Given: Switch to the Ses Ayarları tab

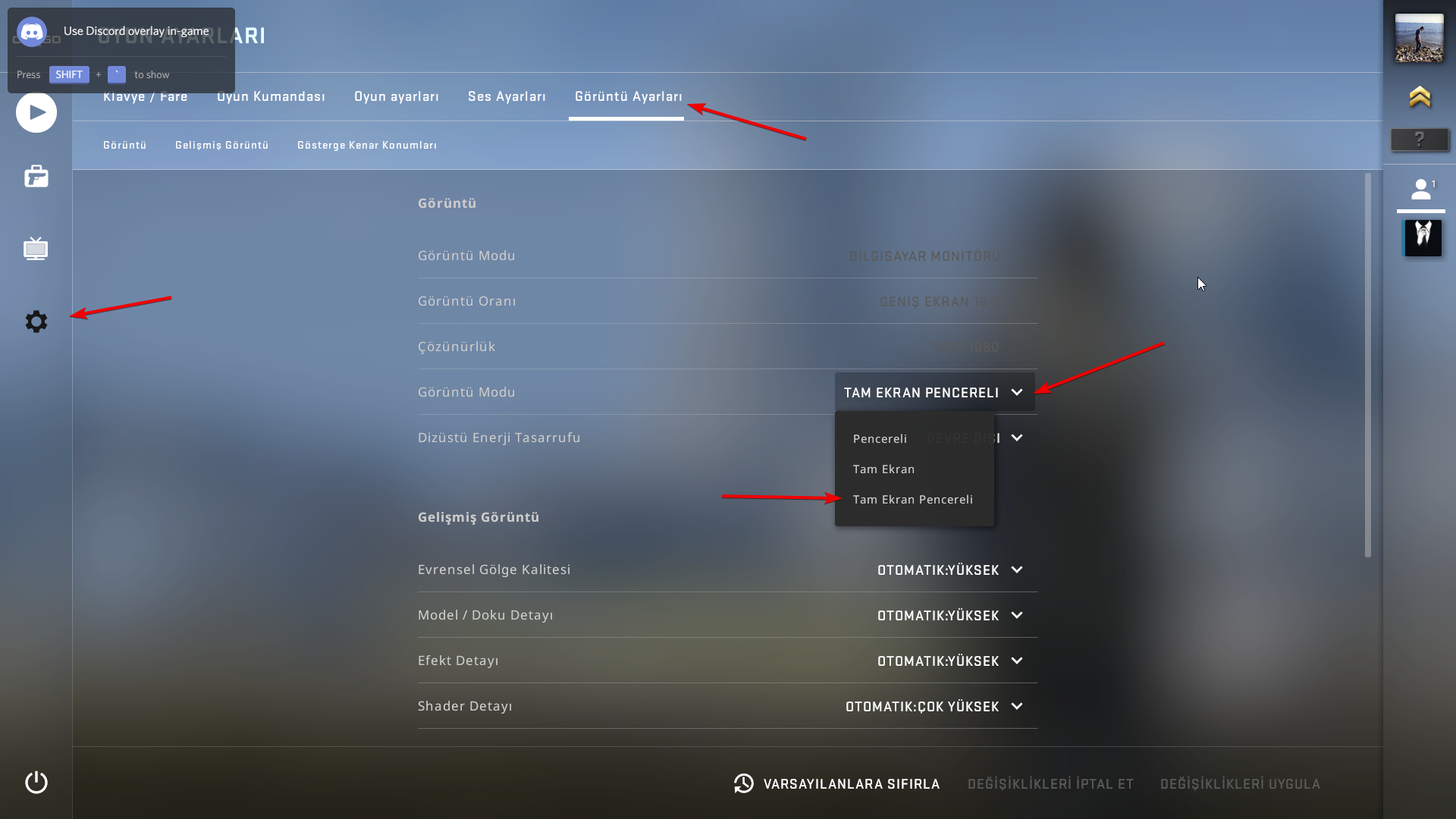Looking at the screenshot, I should click(x=507, y=96).
